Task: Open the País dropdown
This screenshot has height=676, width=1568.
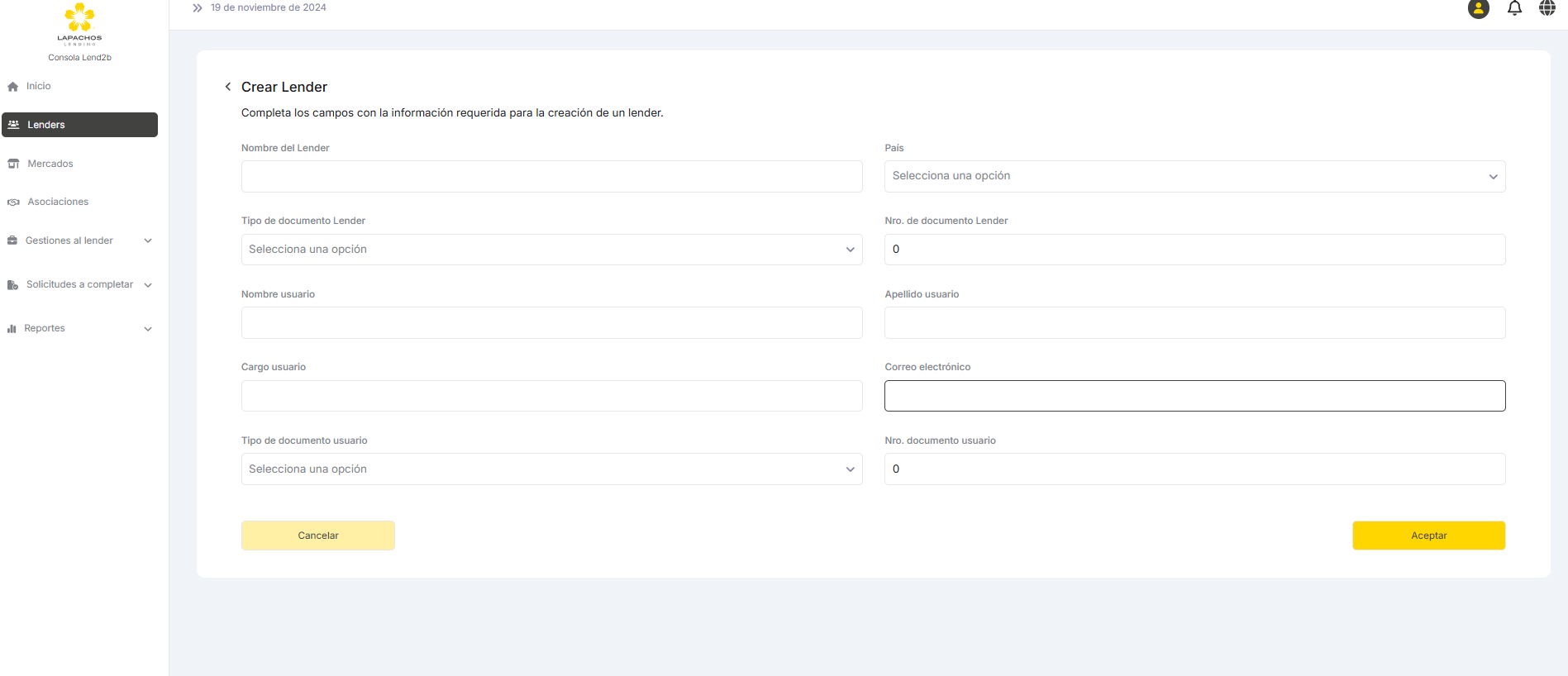Action: click(x=1194, y=176)
